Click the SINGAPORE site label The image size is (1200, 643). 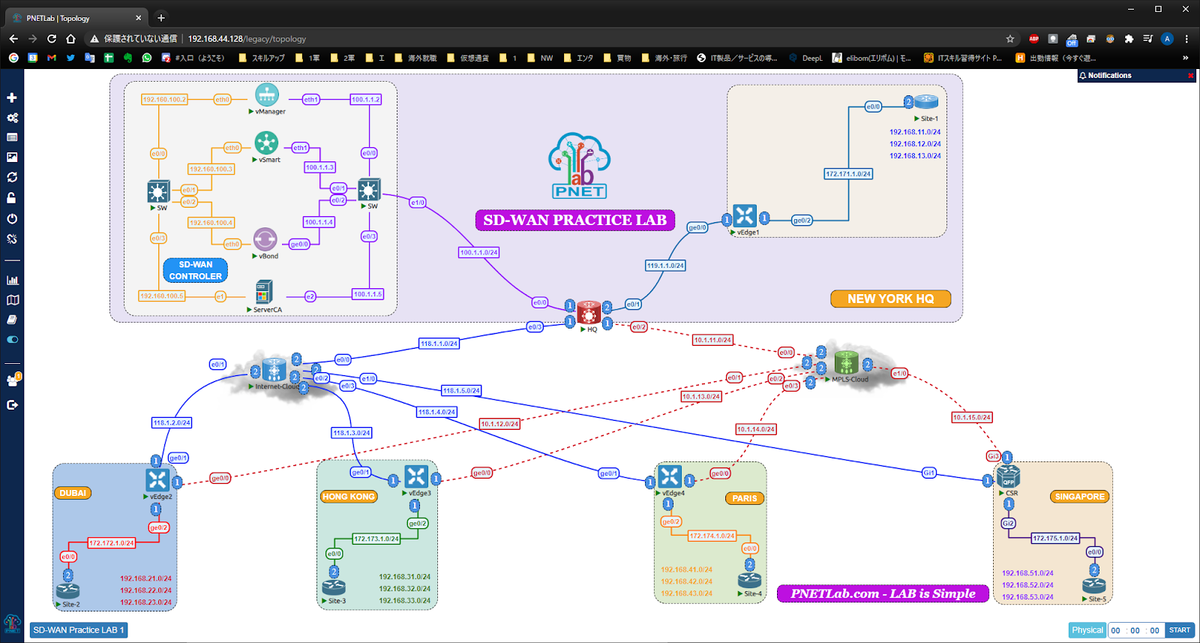1078,496
